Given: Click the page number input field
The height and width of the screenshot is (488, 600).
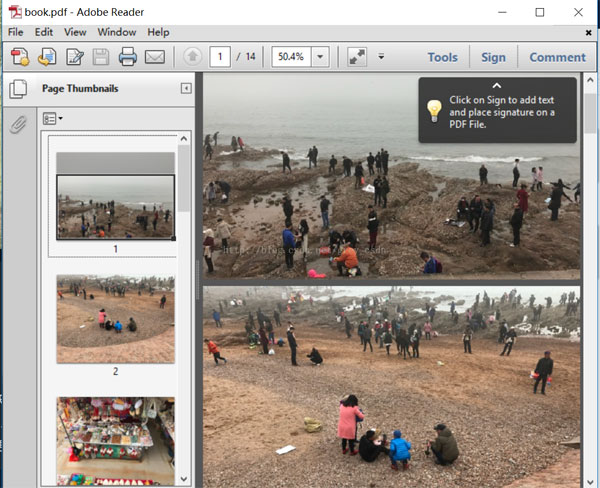Looking at the screenshot, I should [220, 57].
